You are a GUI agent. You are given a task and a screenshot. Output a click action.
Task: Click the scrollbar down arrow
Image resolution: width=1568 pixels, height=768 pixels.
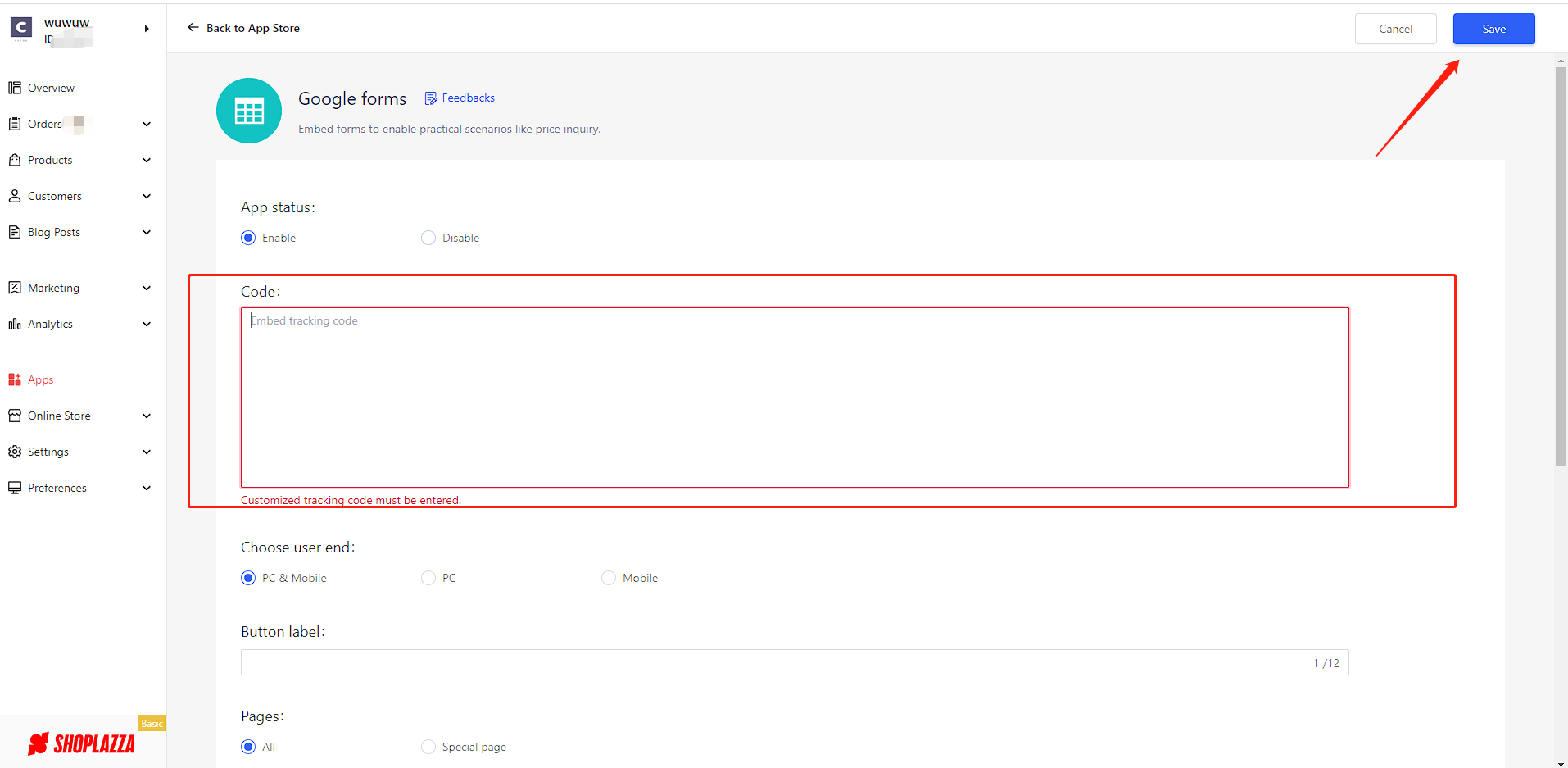[1561, 763]
